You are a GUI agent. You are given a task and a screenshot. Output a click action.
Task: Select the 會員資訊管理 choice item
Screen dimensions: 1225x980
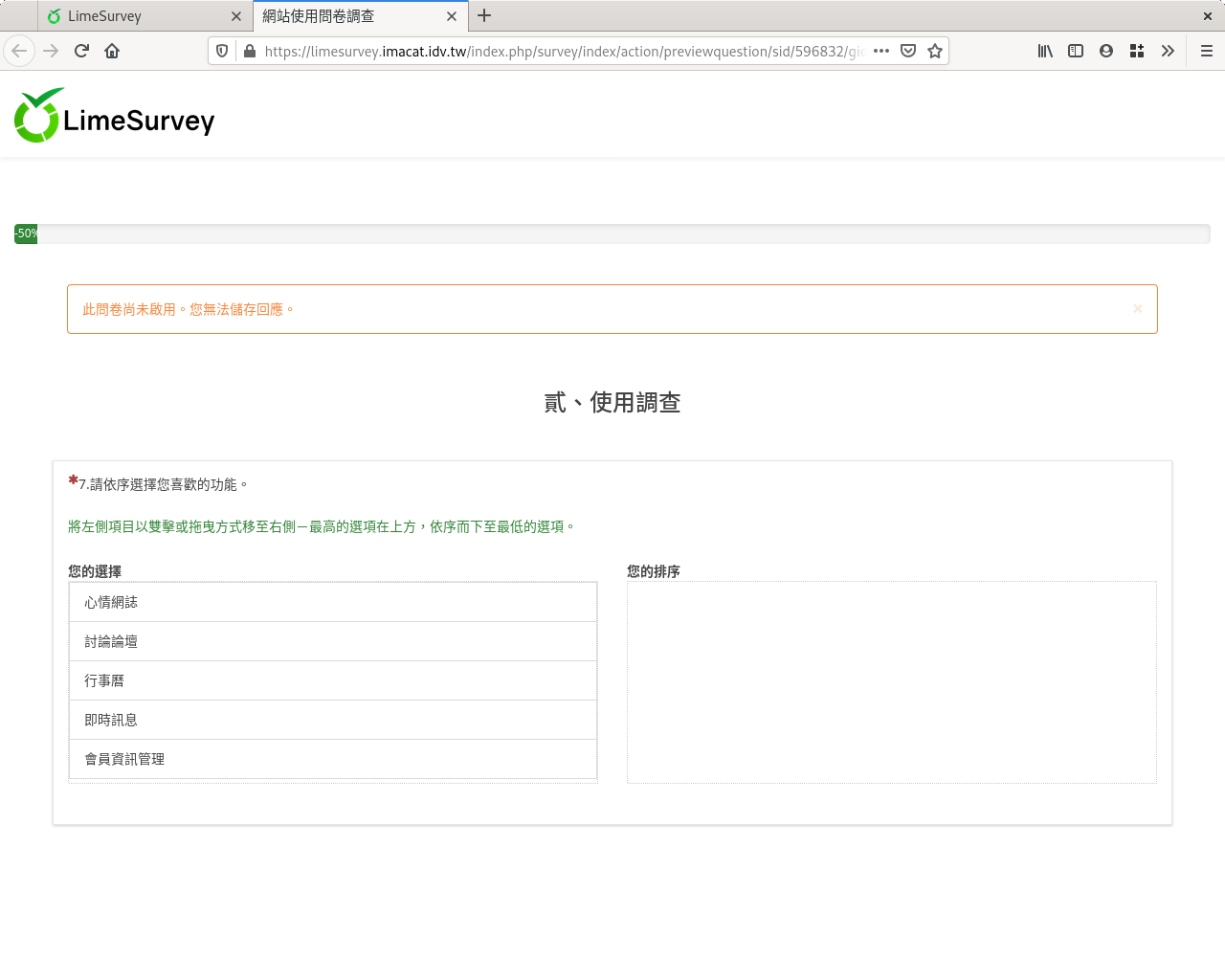pos(333,759)
